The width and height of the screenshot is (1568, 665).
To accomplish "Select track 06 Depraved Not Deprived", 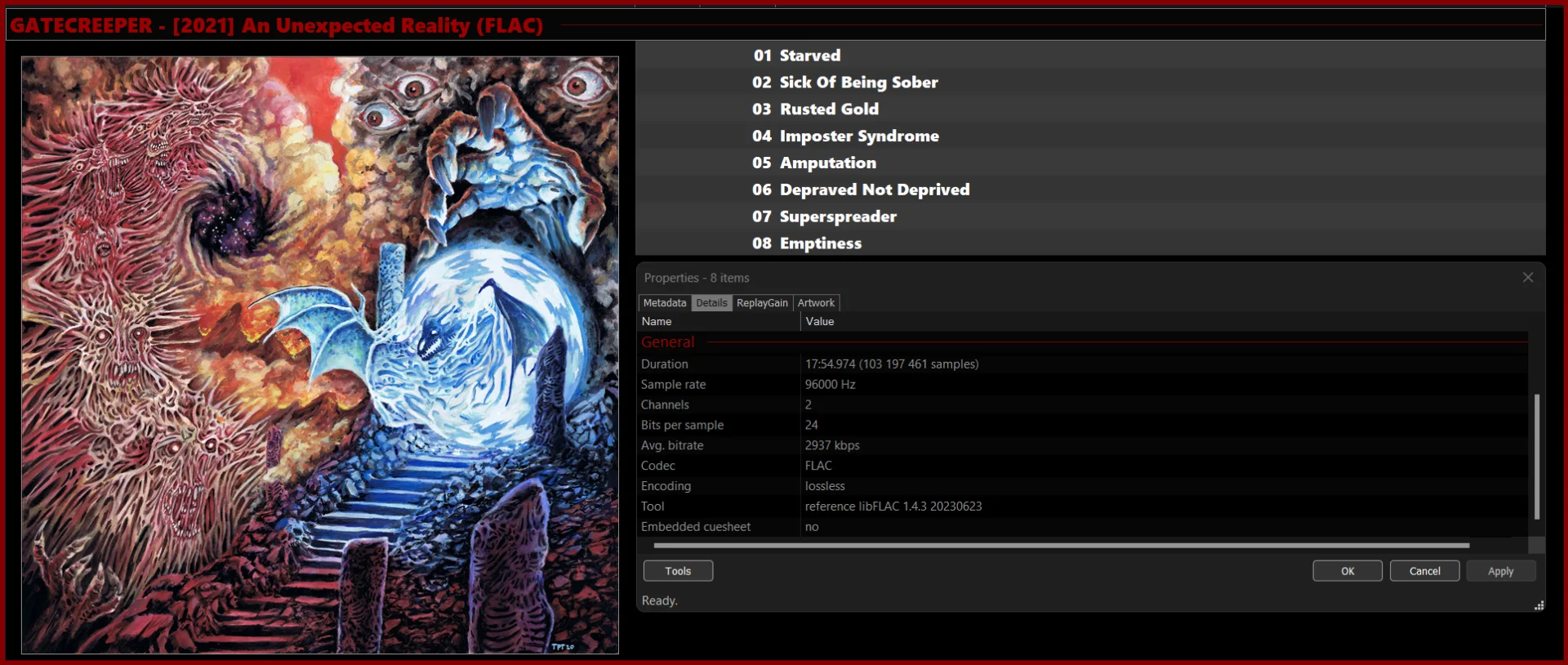I will (x=1090, y=190).
